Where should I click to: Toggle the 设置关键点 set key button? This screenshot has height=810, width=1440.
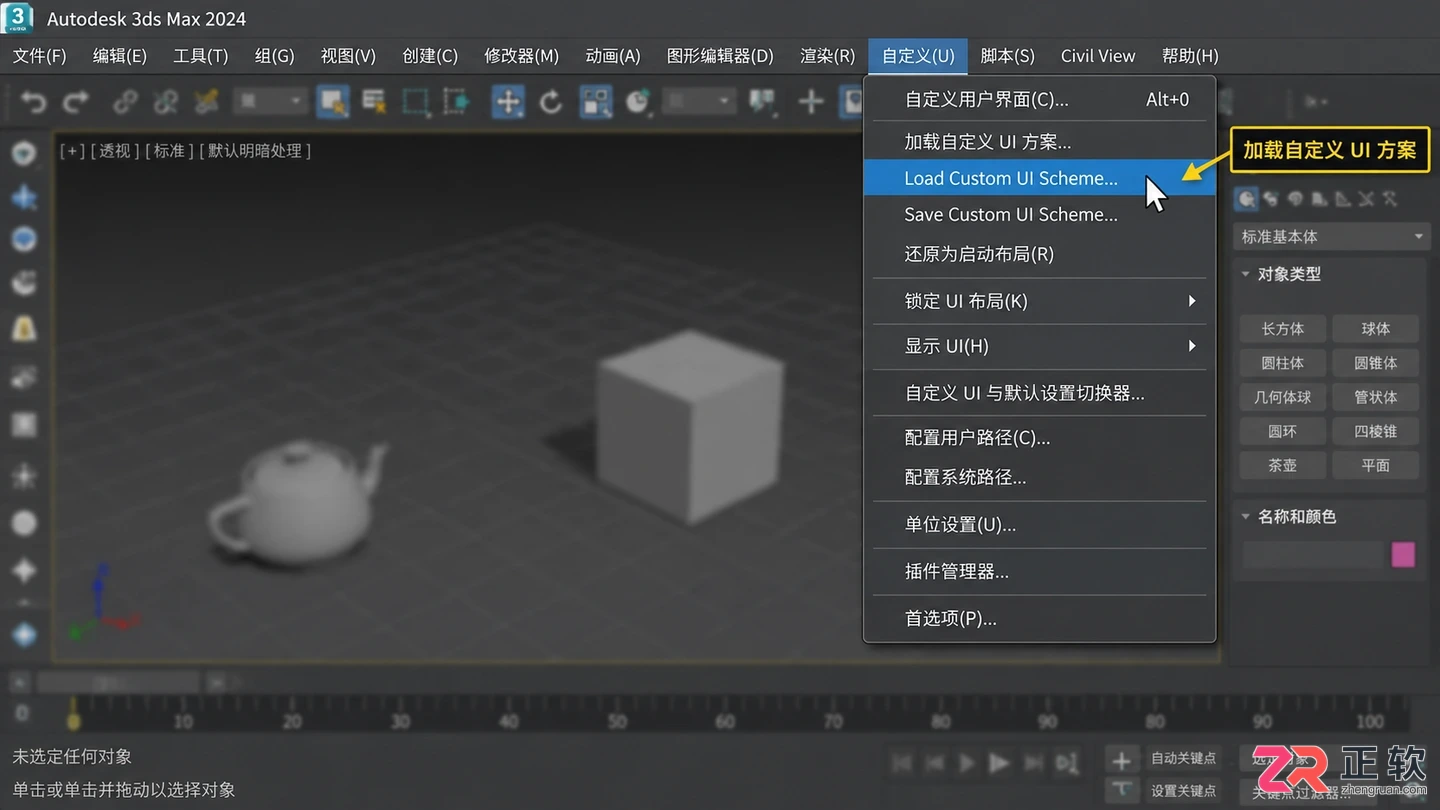1183,790
